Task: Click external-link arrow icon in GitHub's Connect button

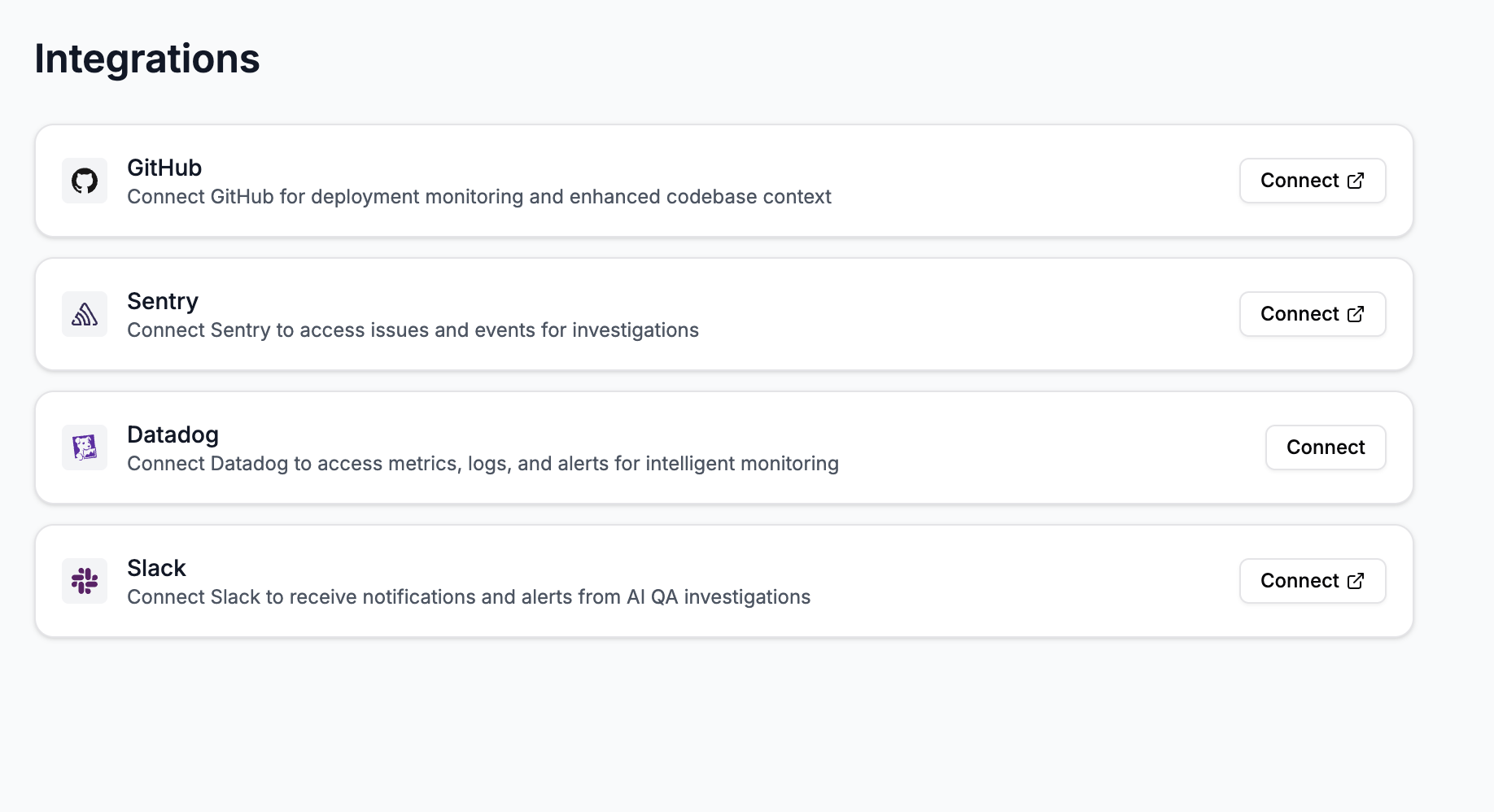Action: [x=1356, y=181]
